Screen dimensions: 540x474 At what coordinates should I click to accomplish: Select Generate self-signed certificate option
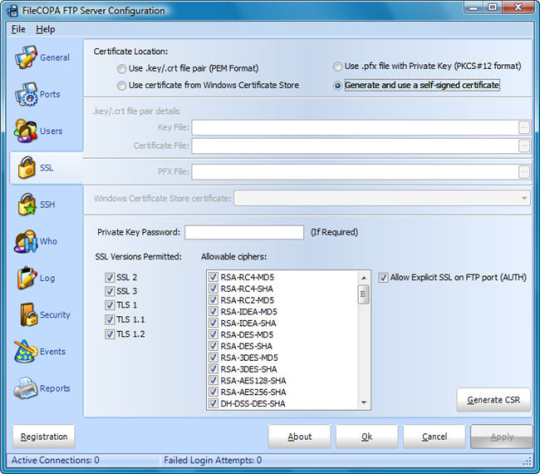tap(338, 85)
